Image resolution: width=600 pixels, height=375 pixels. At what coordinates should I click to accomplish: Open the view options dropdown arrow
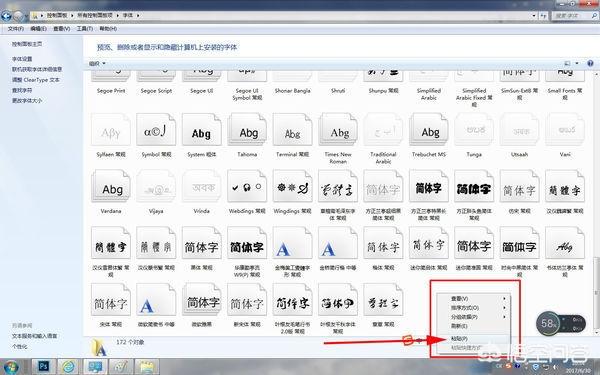coord(577,64)
